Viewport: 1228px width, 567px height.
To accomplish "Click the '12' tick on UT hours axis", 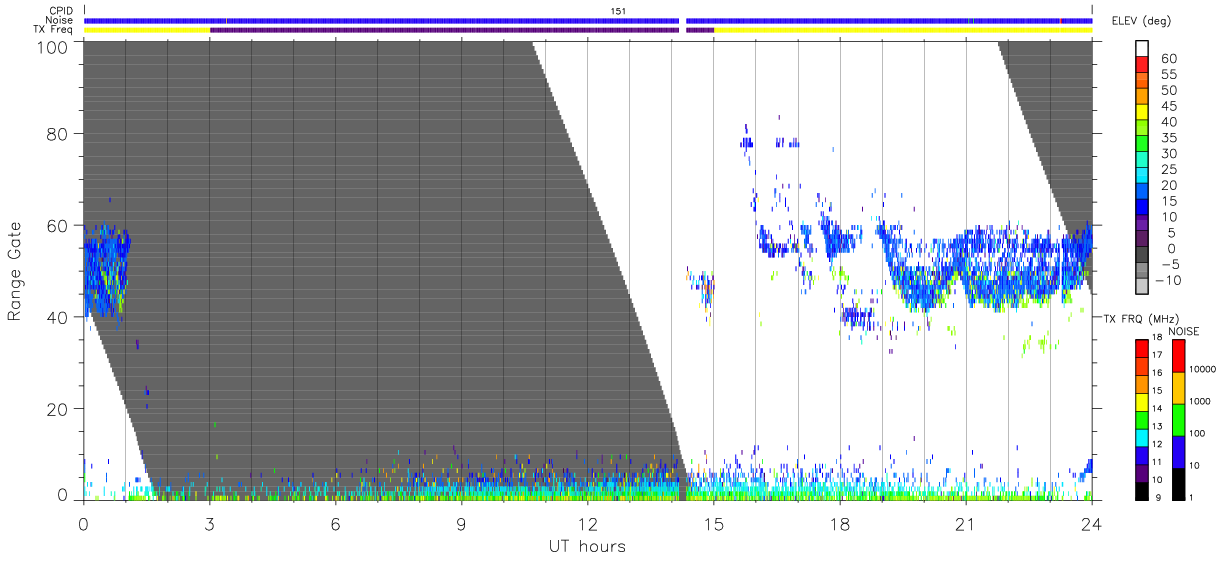I will (x=587, y=523).
